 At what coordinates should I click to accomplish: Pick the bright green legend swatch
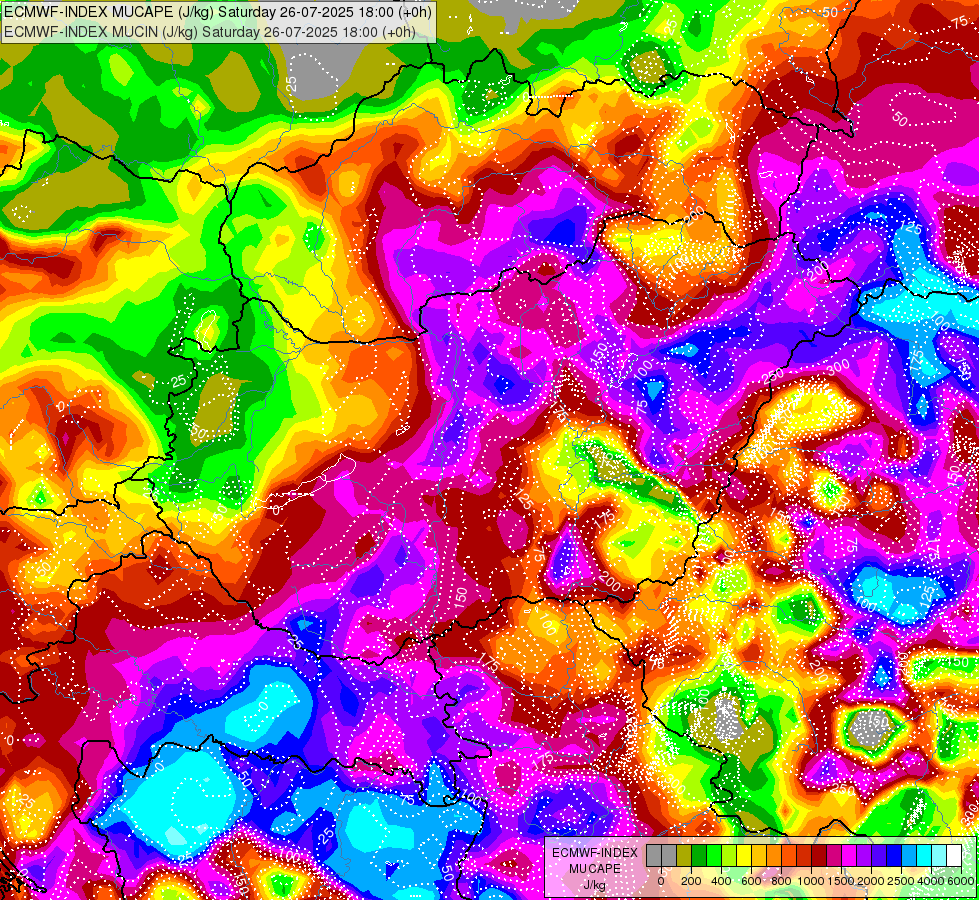pyautogui.click(x=714, y=855)
